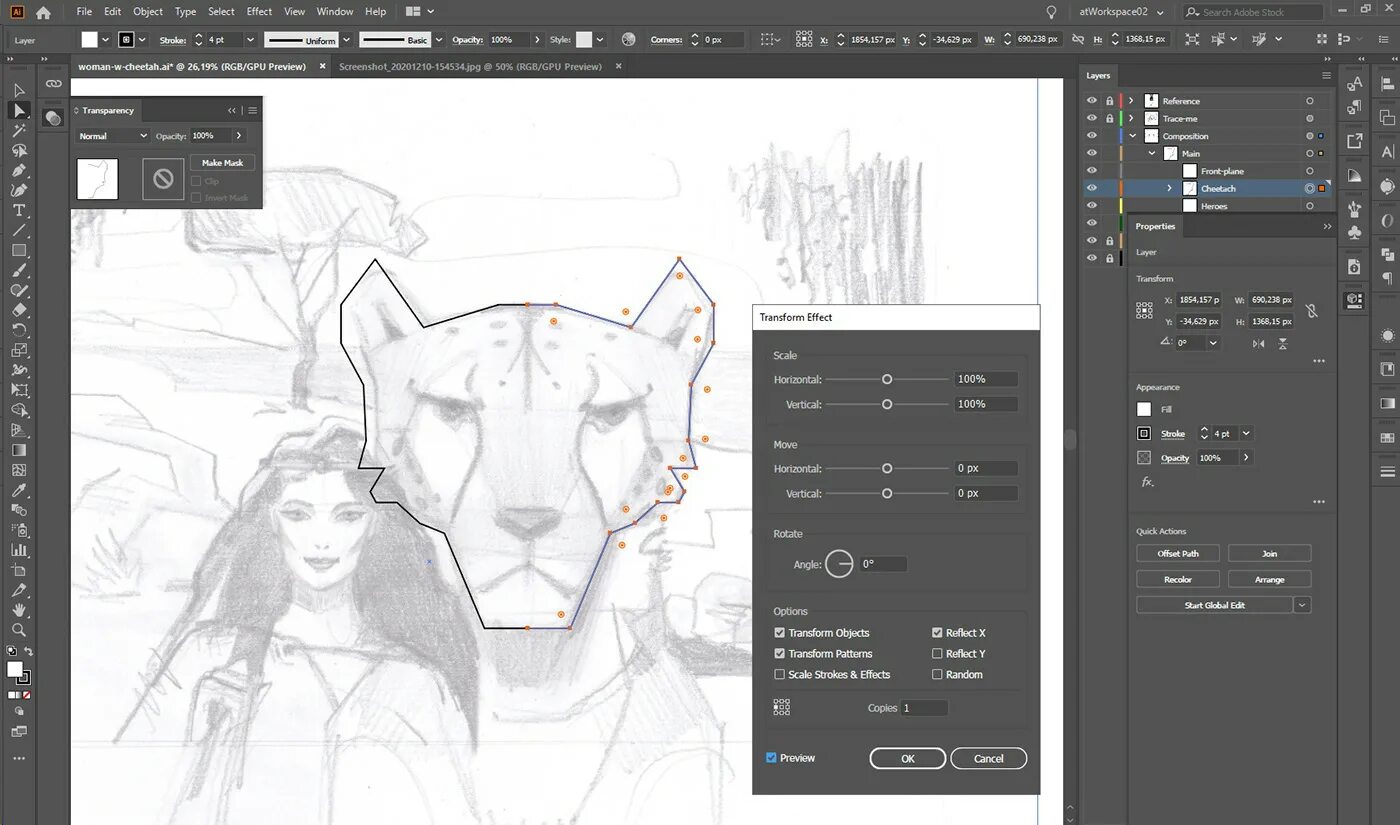This screenshot has width=1400, height=825.
Task: Select the Magic Wand tool
Action: [19, 131]
